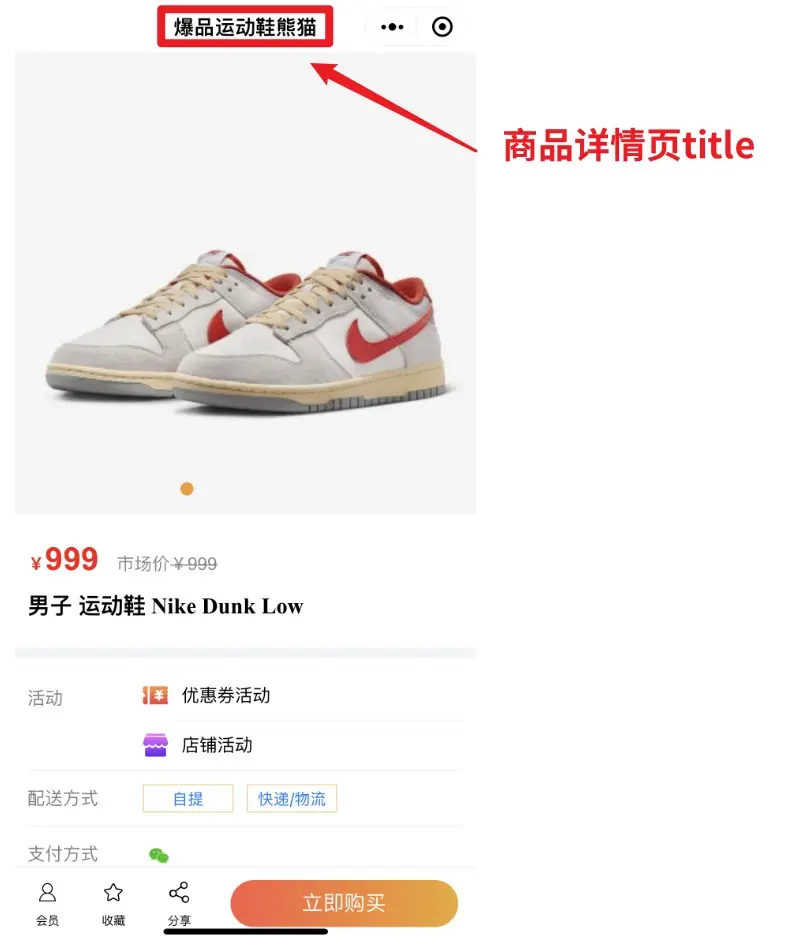Open the three-dot more options menu

pyautogui.click(x=392, y=27)
